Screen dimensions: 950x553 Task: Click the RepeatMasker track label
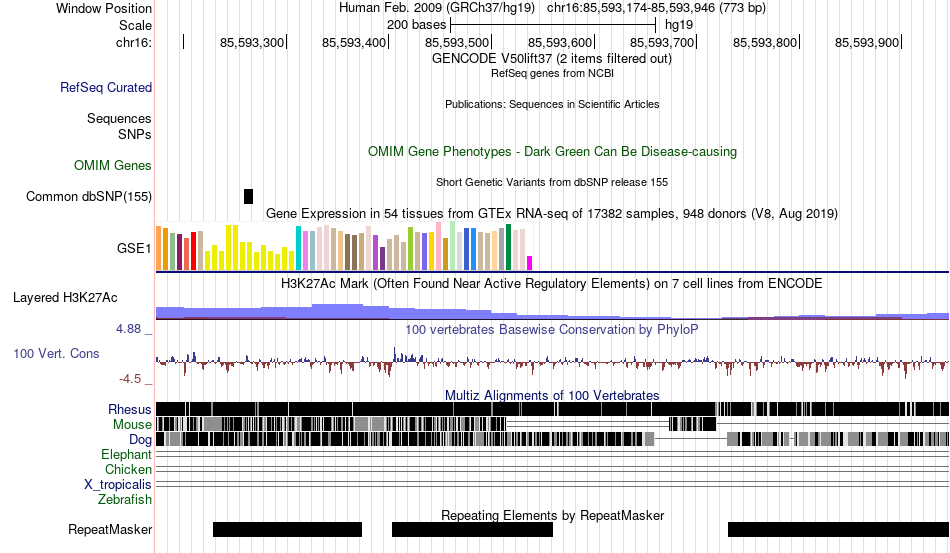[110, 529]
